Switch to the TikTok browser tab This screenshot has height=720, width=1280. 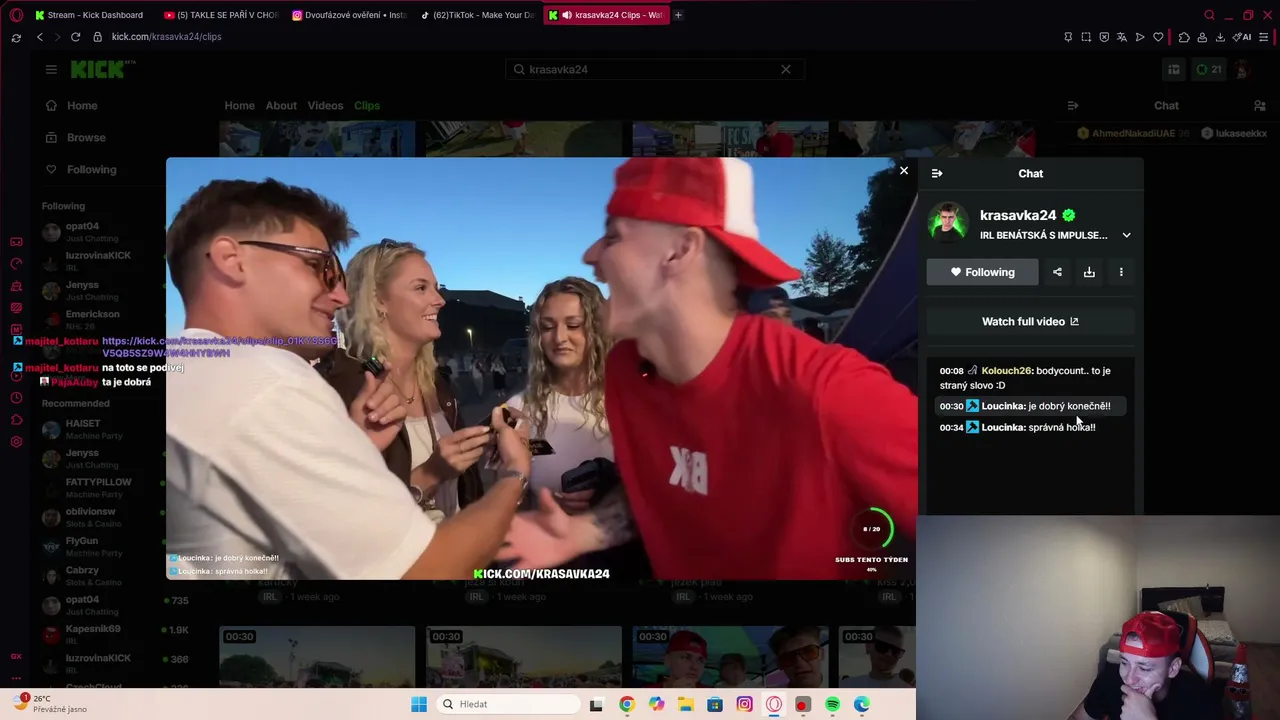pyautogui.click(x=477, y=15)
